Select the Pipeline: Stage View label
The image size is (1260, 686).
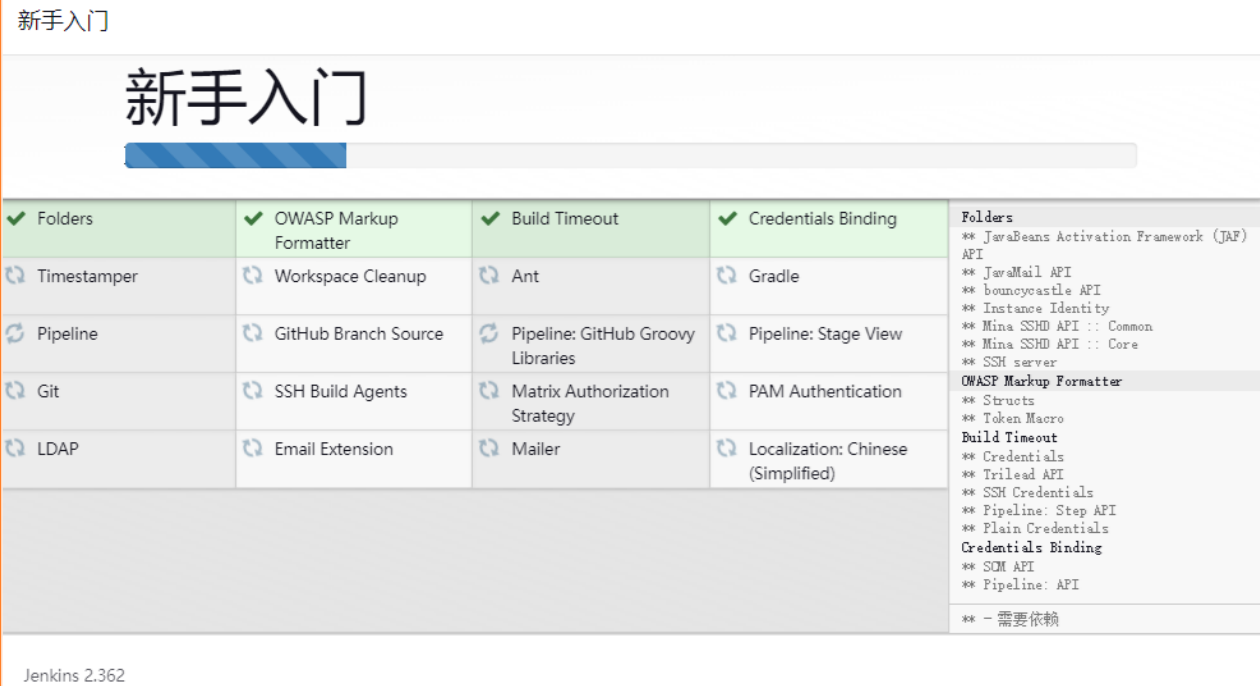[825, 334]
